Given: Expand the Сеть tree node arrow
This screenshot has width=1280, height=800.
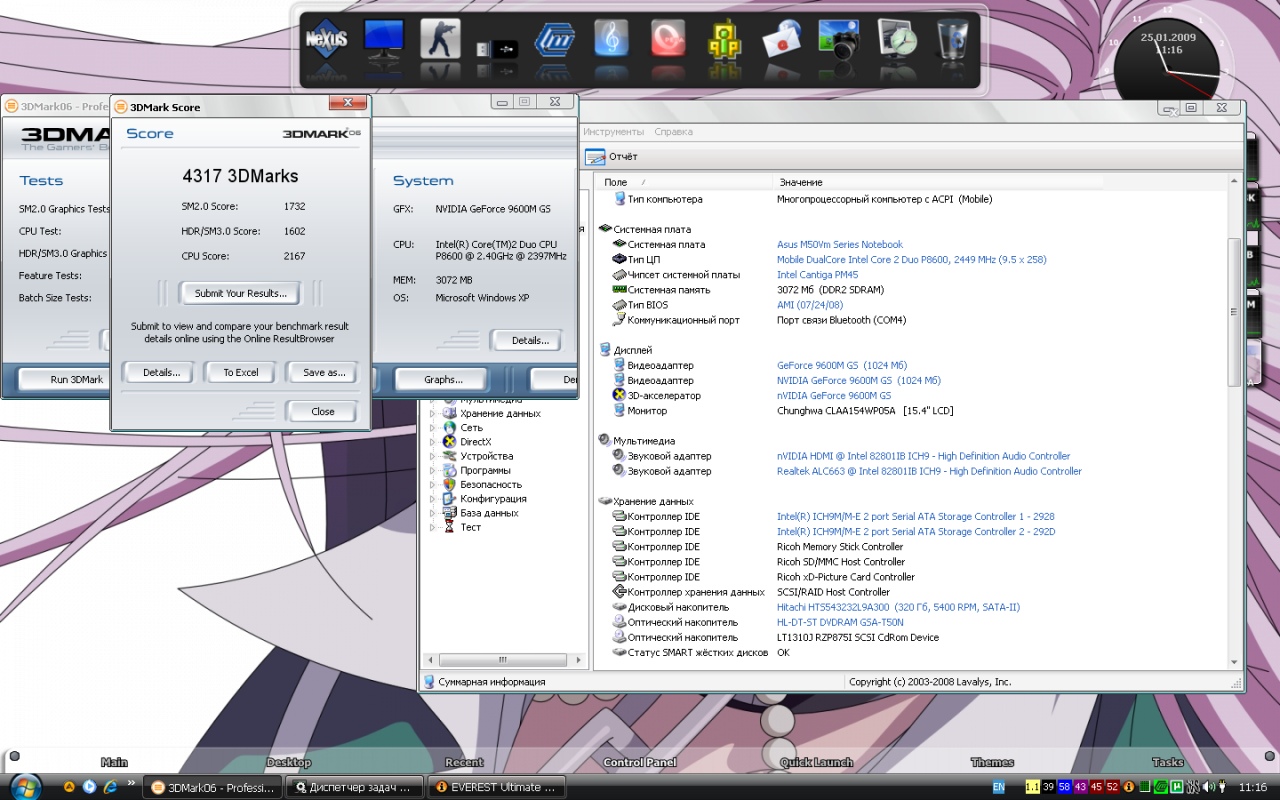Looking at the screenshot, I should (433, 428).
